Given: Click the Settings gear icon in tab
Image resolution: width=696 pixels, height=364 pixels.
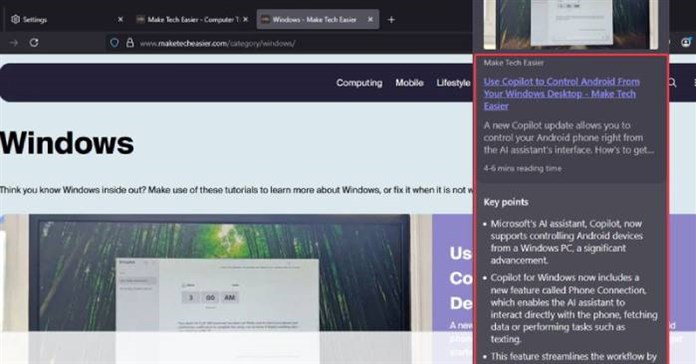Looking at the screenshot, I should (16, 19).
